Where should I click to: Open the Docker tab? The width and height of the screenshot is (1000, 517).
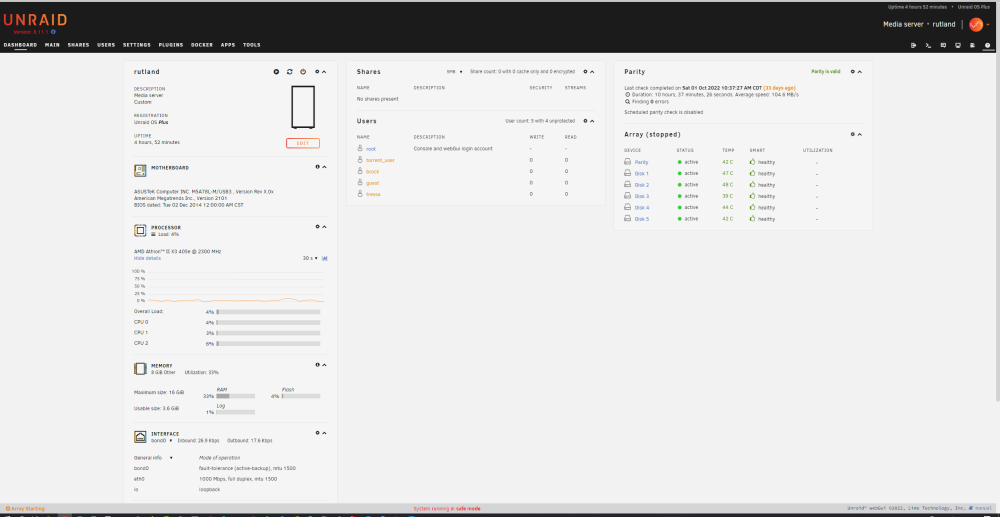pos(202,45)
